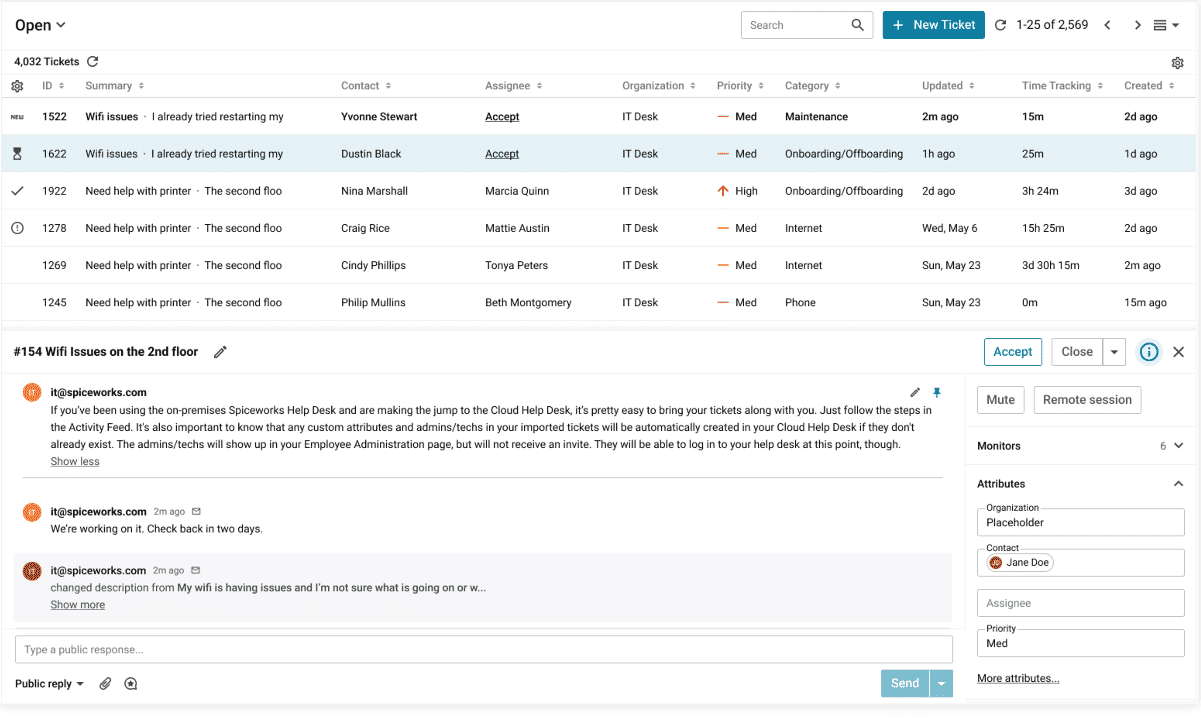
Task: Unpin the pinned comment
Action: click(x=937, y=393)
